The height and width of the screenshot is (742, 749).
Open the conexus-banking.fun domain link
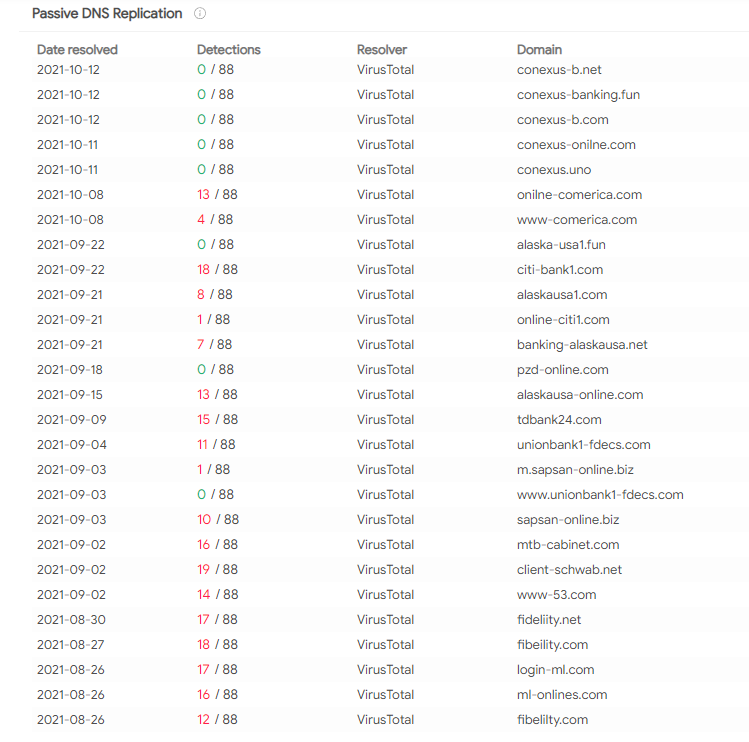coord(578,95)
